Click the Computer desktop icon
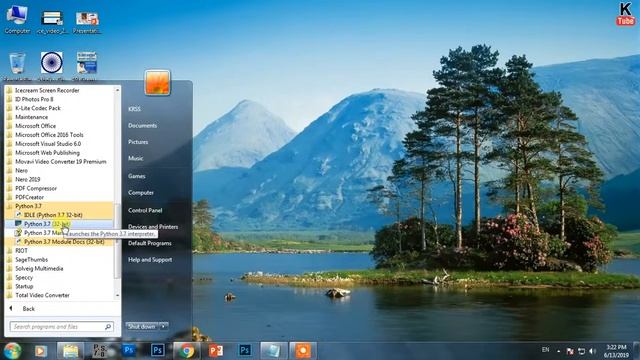 point(17,20)
